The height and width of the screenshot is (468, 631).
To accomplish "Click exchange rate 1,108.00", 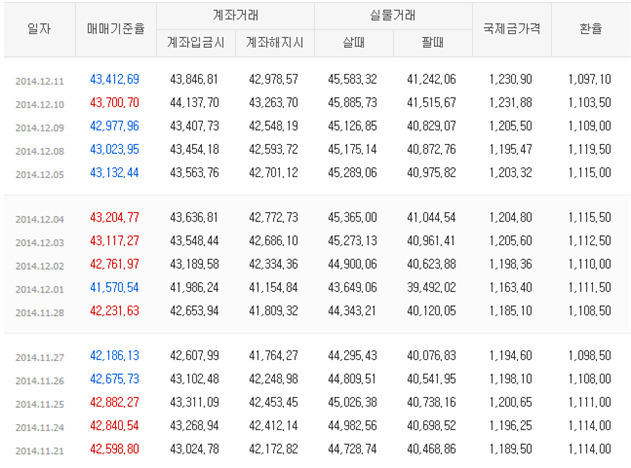I will coord(590,379).
